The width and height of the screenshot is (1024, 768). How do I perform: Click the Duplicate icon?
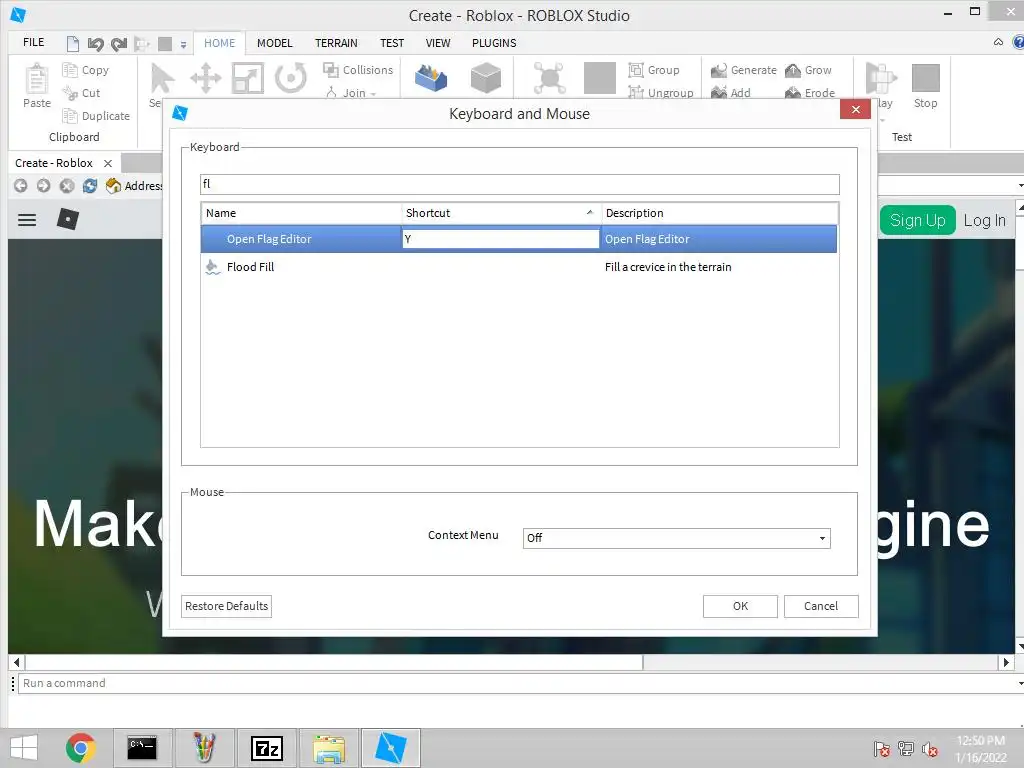[70, 116]
